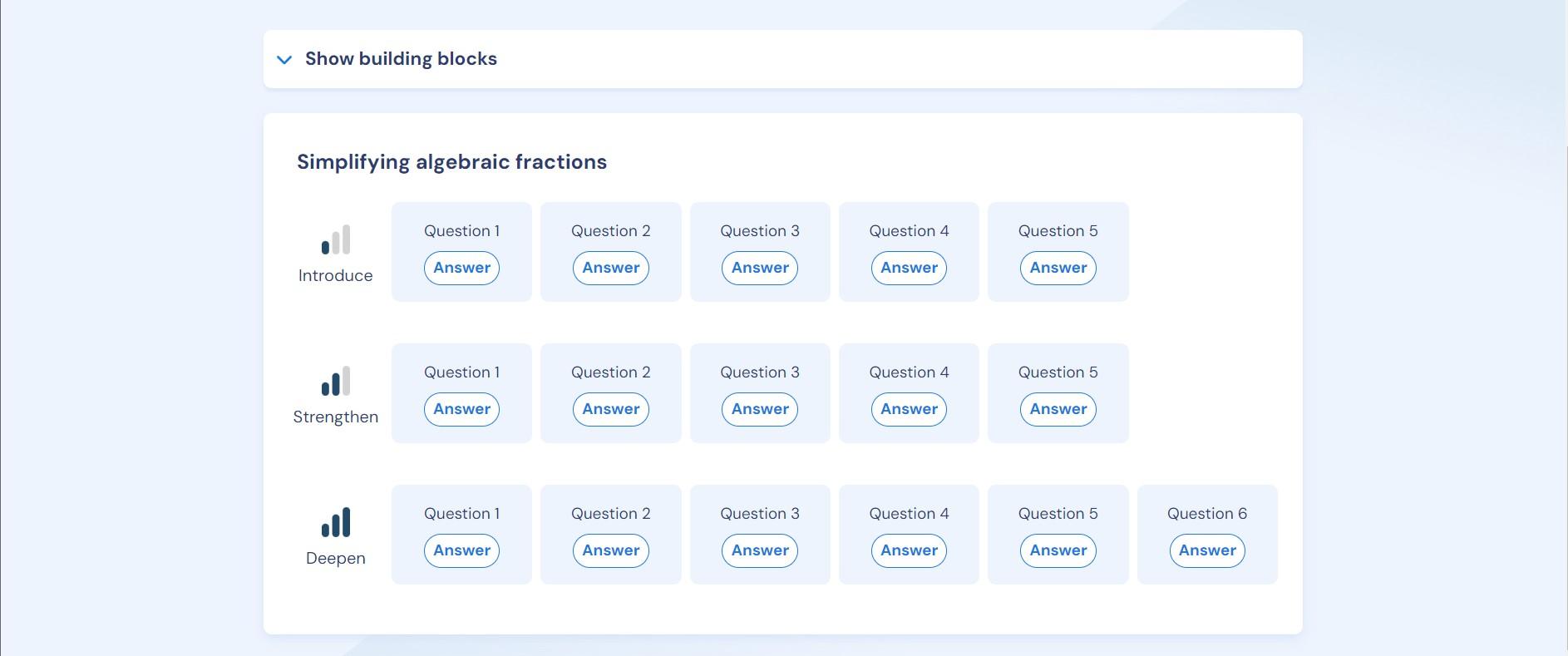The image size is (1568, 656).
Task: Open answer for Introduce Question 5
Action: 1058,268
